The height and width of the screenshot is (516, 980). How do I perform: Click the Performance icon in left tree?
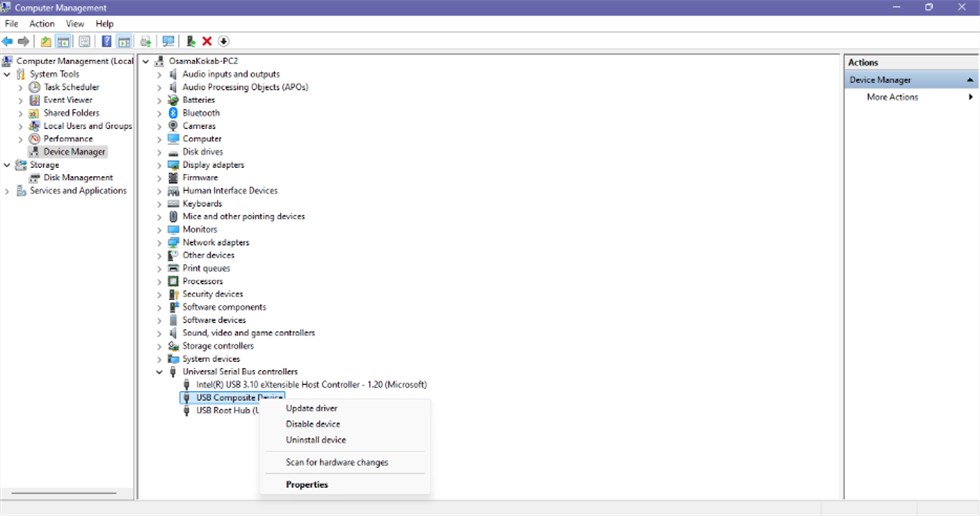(35, 139)
